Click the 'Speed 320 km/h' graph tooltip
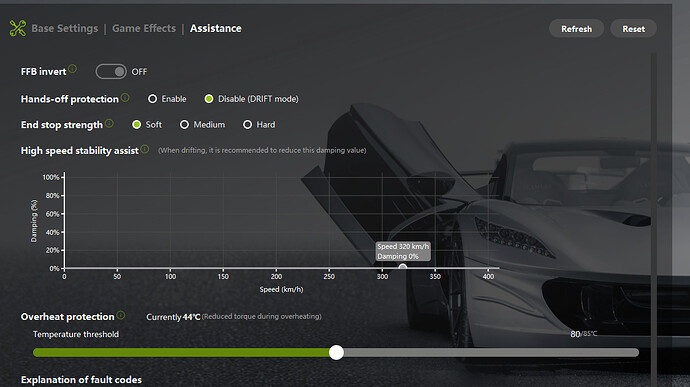Viewport: 690px width, 387px height. (x=403, y=251)
